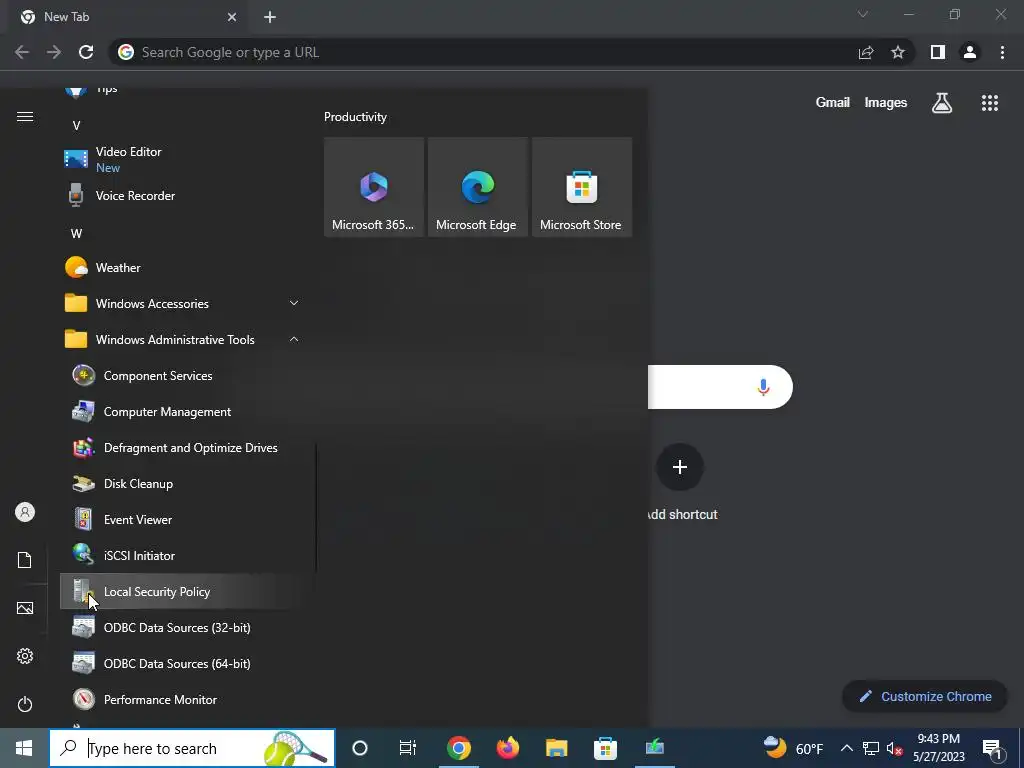This screenshot has width=1024, height=768.
Task: Open Gmail link
Action: (x=833, y=103)
